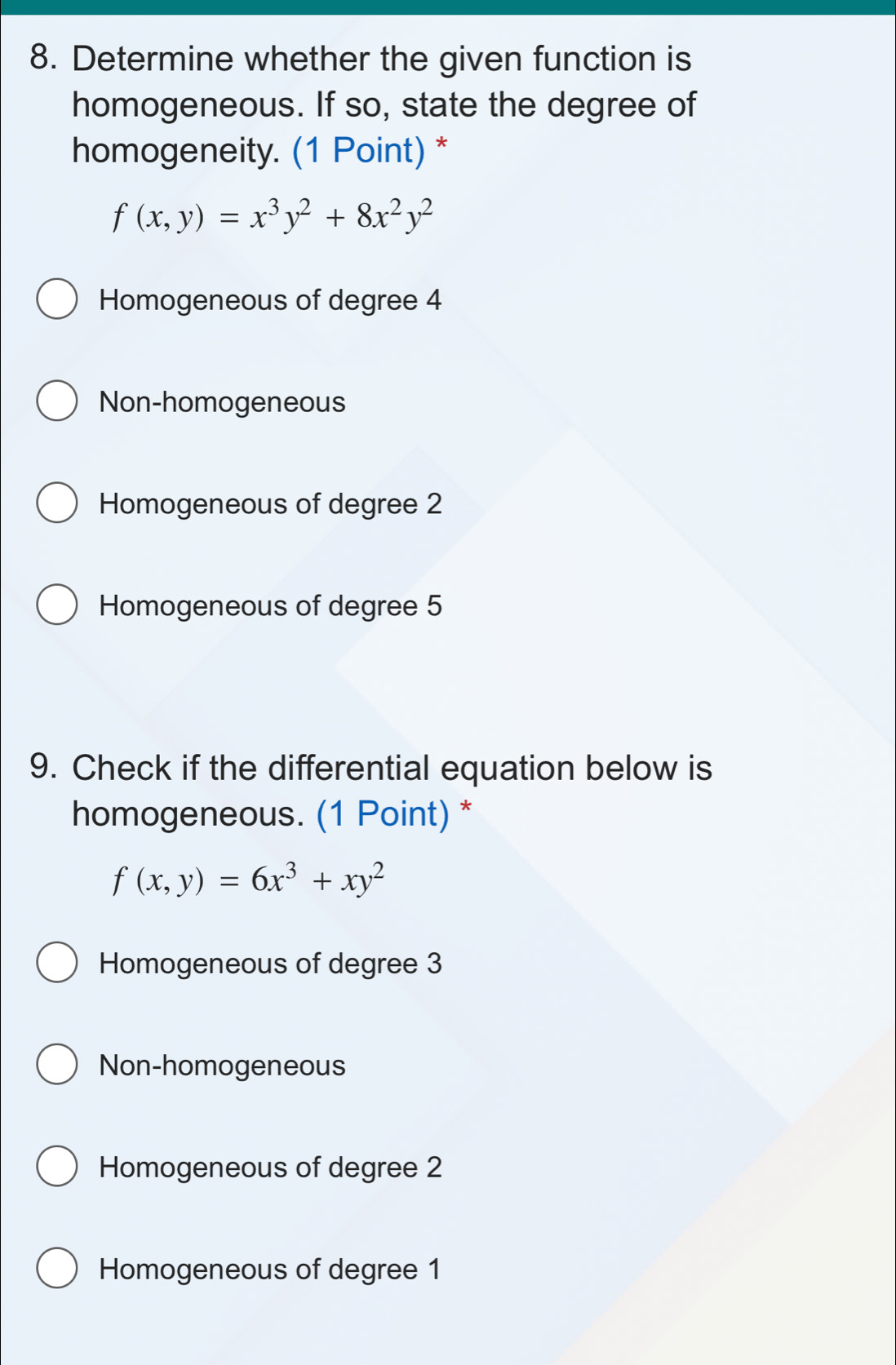The width and height of the screenshot is (896, 1365).
Task: Choose the Non-homogeneous radio button in question 8
Action: (57, 401)
